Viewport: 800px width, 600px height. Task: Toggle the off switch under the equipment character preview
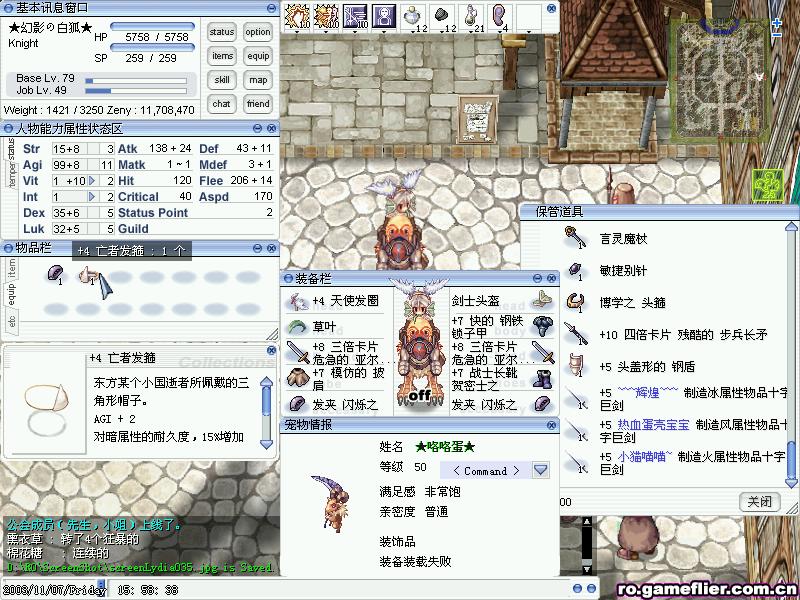(420, 394)
